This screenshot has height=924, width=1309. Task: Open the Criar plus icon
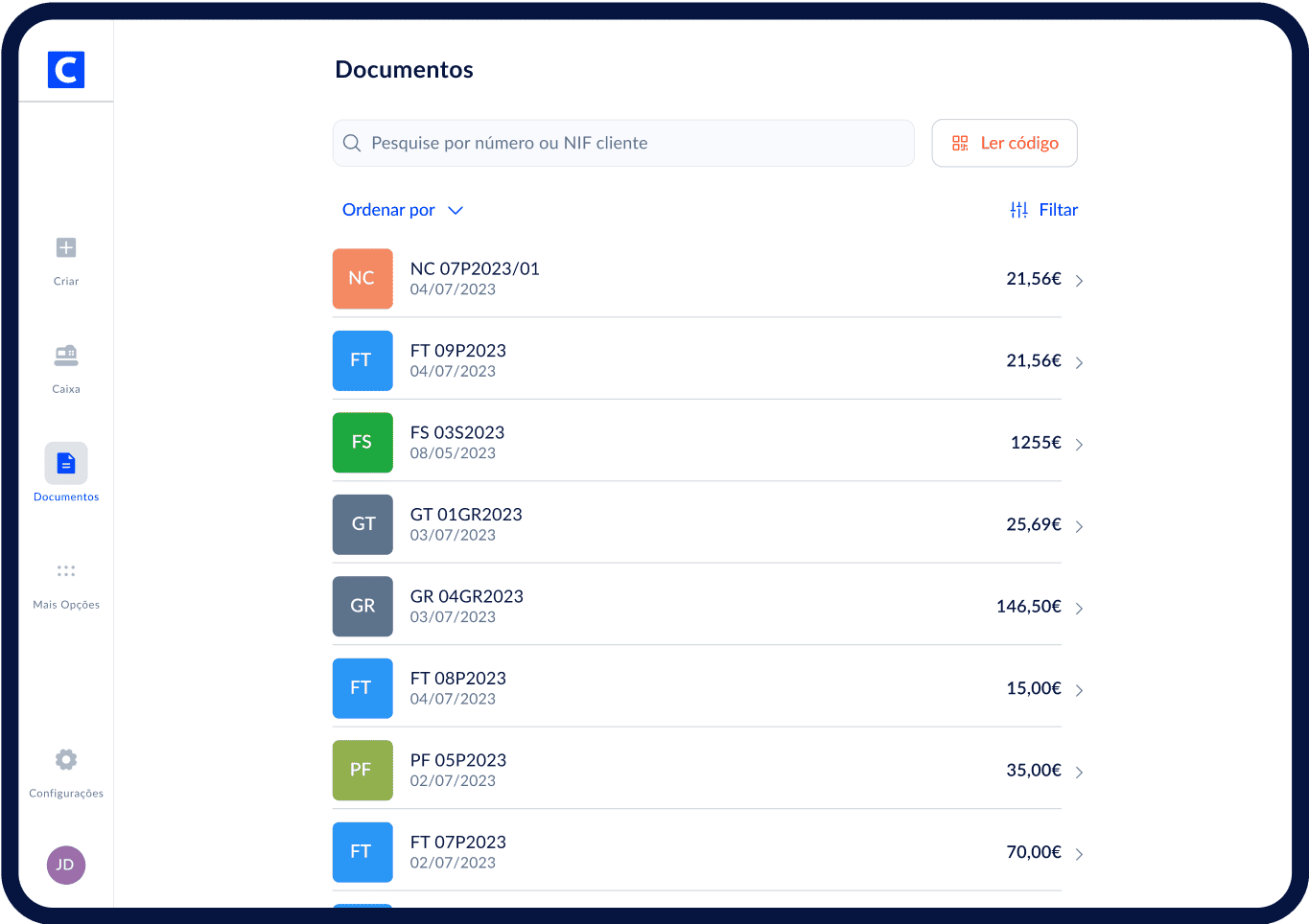(66, 248)
